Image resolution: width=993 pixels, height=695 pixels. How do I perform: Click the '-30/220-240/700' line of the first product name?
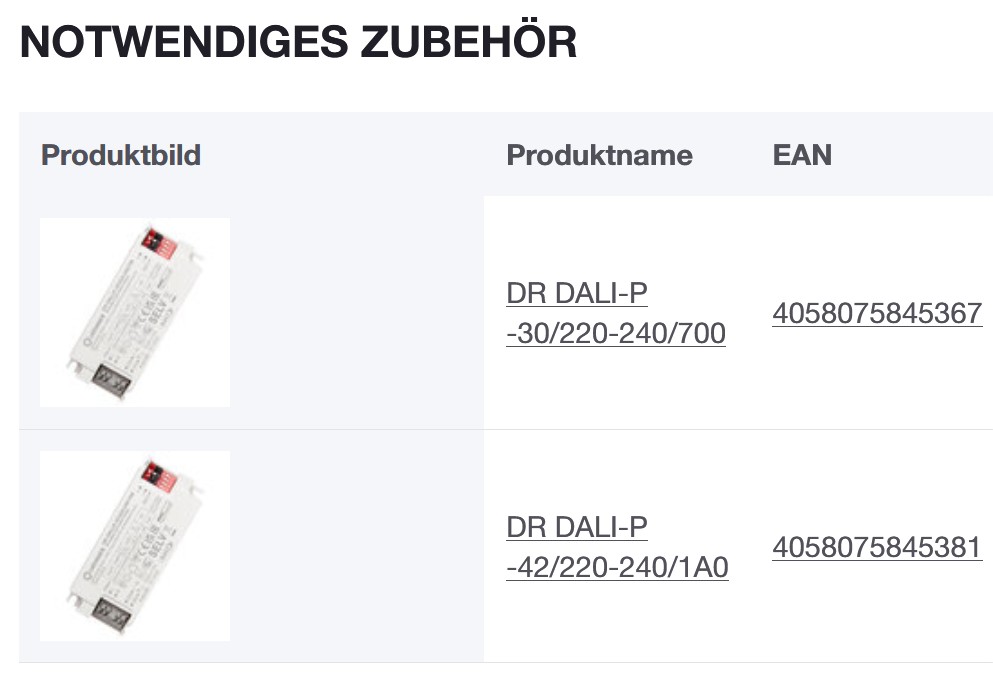click(x=616, y=333)
